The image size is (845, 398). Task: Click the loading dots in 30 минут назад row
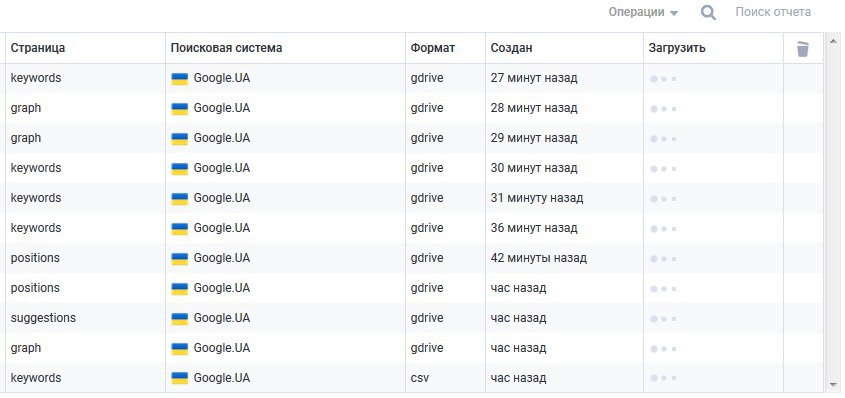663,169
